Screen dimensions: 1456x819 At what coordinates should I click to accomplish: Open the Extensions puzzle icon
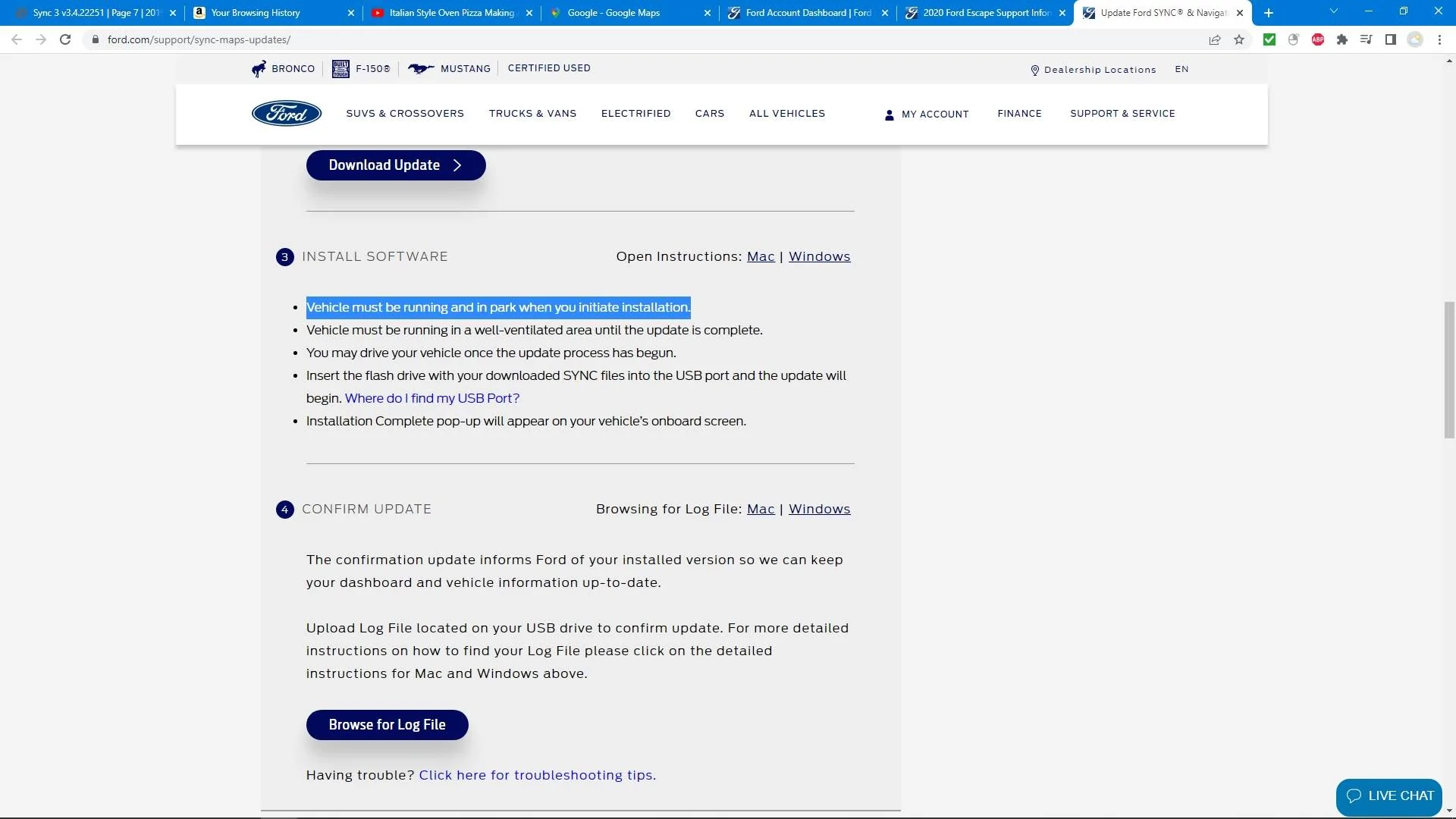tap(1342, 39)
